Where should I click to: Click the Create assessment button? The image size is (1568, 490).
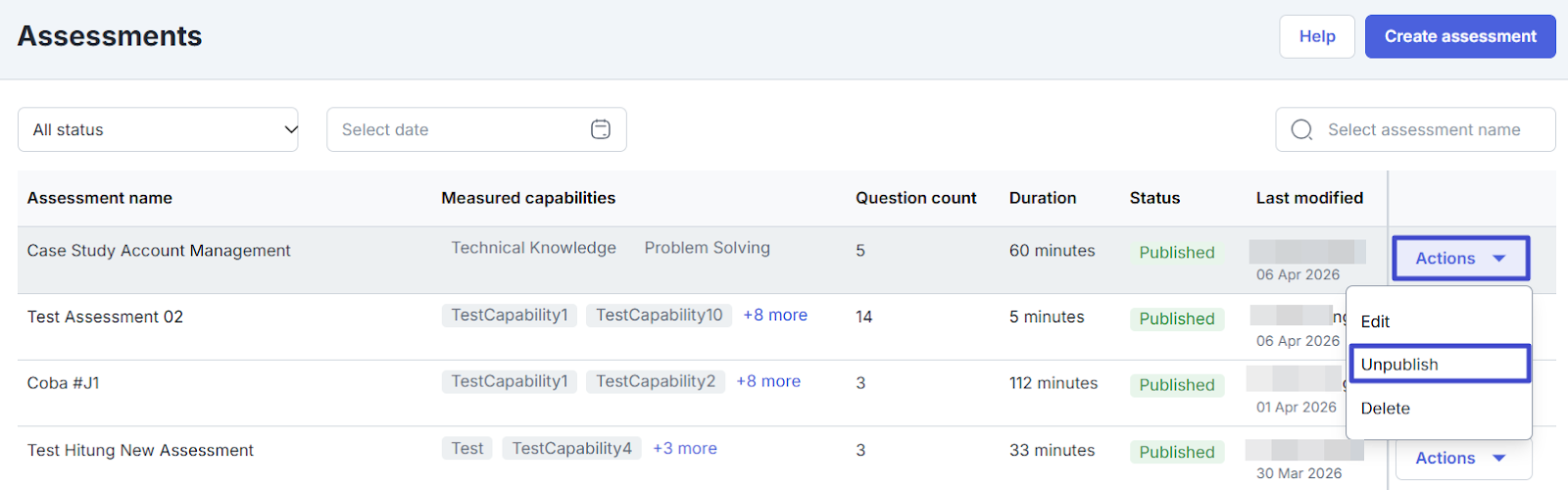(1459, 36)
